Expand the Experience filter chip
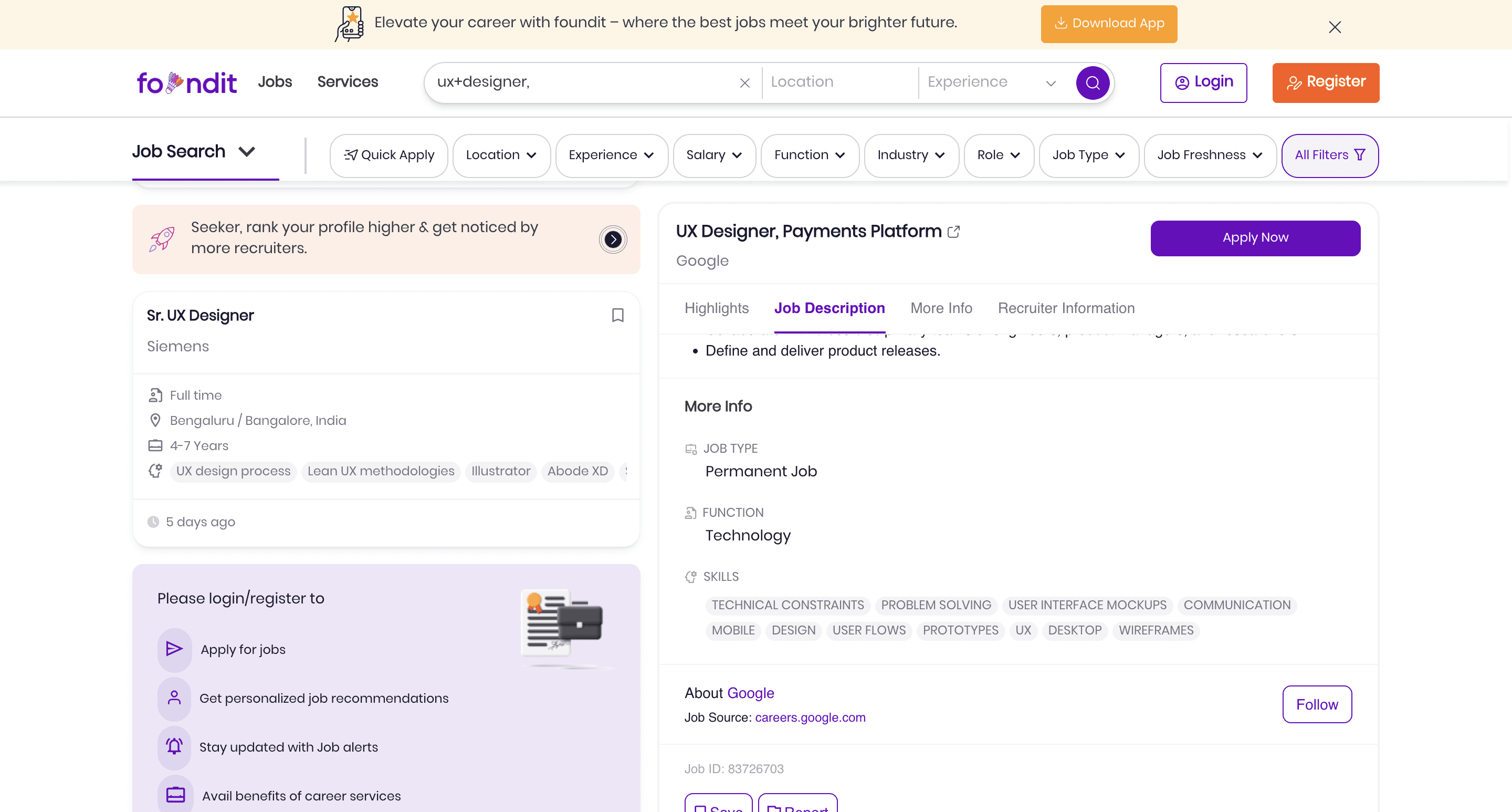This screenshot has height=812, width=1512. (x=612, y=155)
